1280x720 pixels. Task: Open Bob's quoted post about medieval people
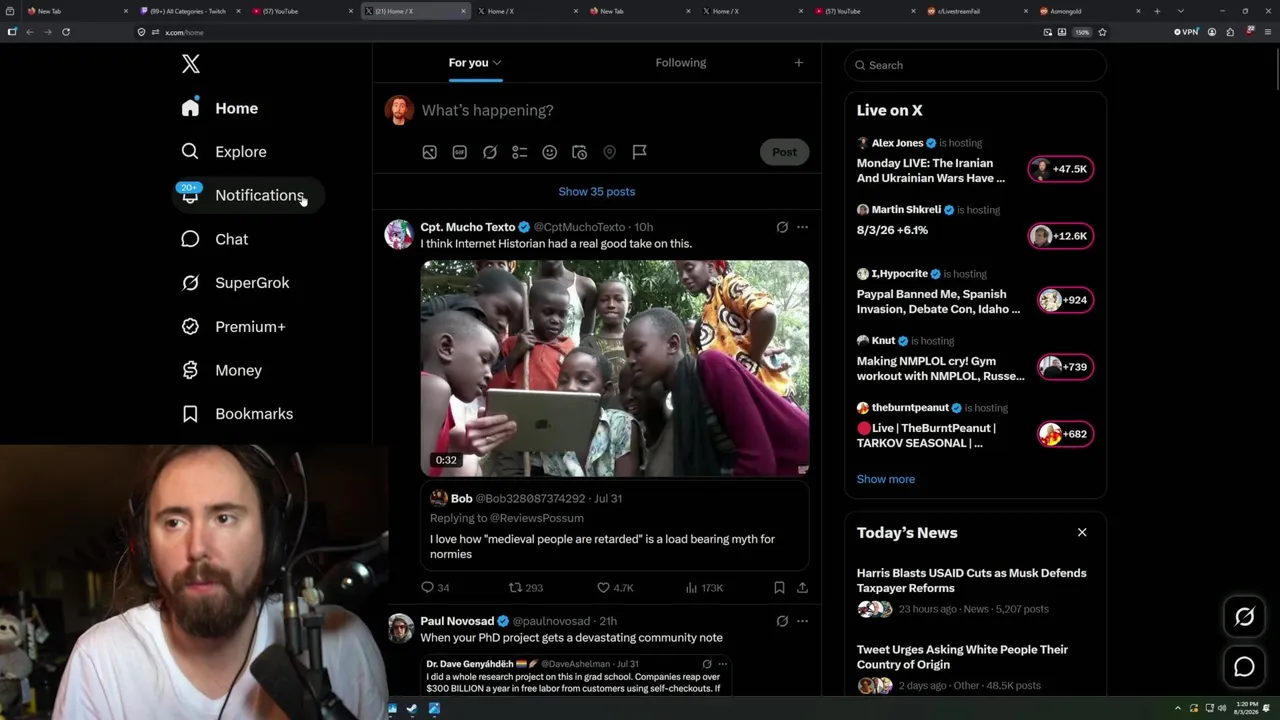point(615,527)
